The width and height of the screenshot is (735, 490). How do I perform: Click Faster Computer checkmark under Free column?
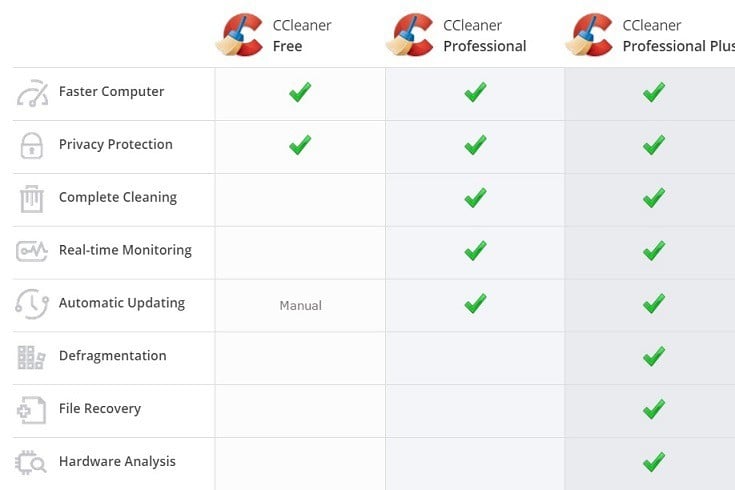click(300, 92)
